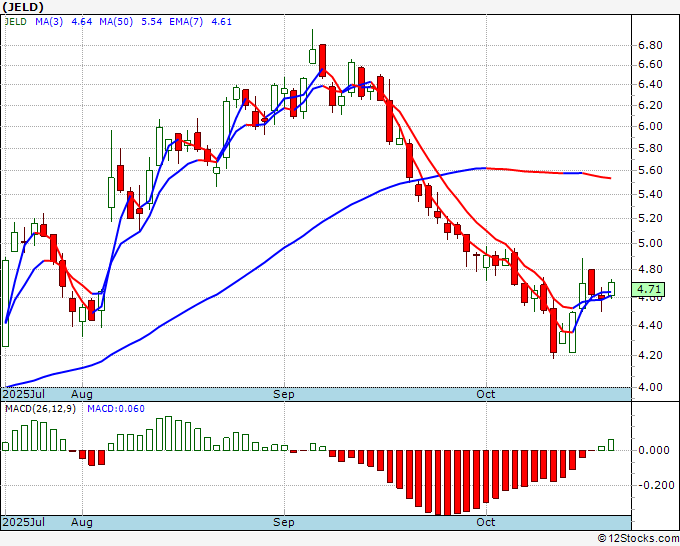Viewport: 680px width, 546px height.
Task: Click the current price tag 4.71
Action: (x=648, y=289)
